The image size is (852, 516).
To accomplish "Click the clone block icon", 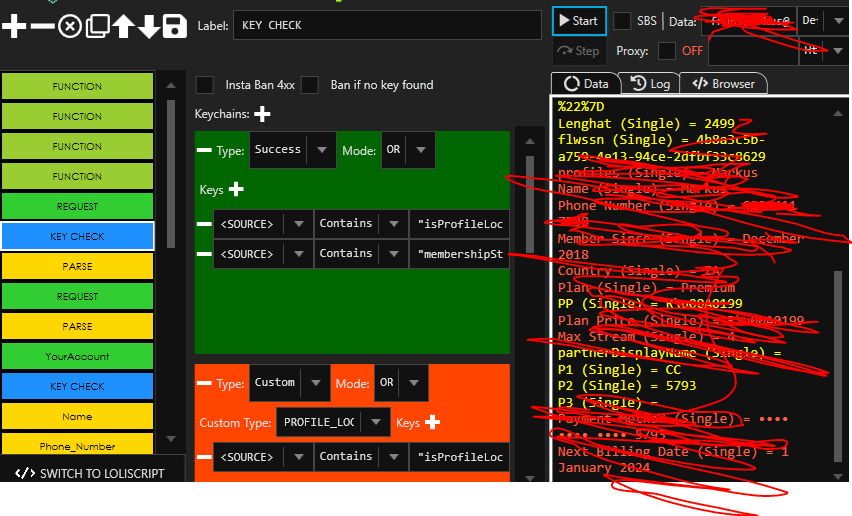I will [97, 26].
